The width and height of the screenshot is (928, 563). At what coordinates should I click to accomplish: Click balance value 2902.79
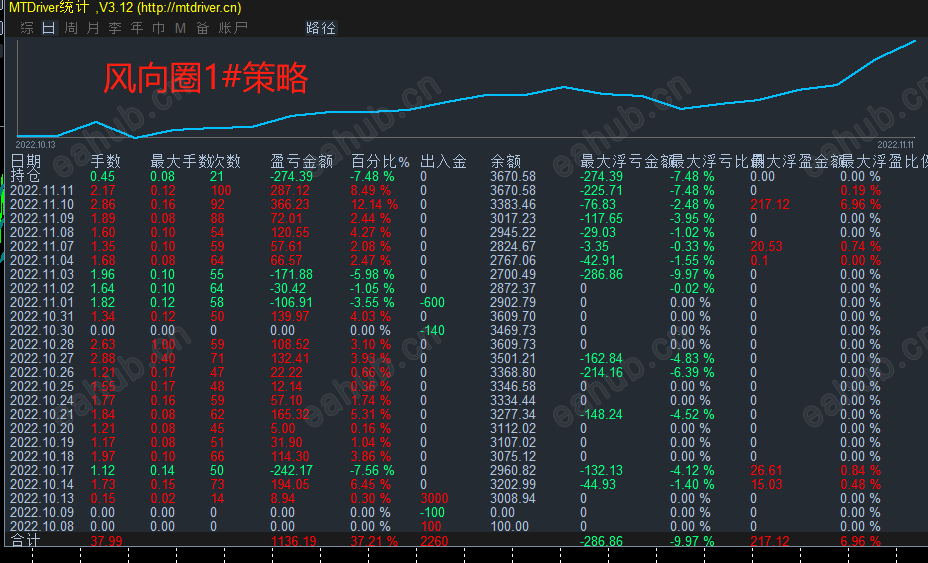click(x=513, y=303)
